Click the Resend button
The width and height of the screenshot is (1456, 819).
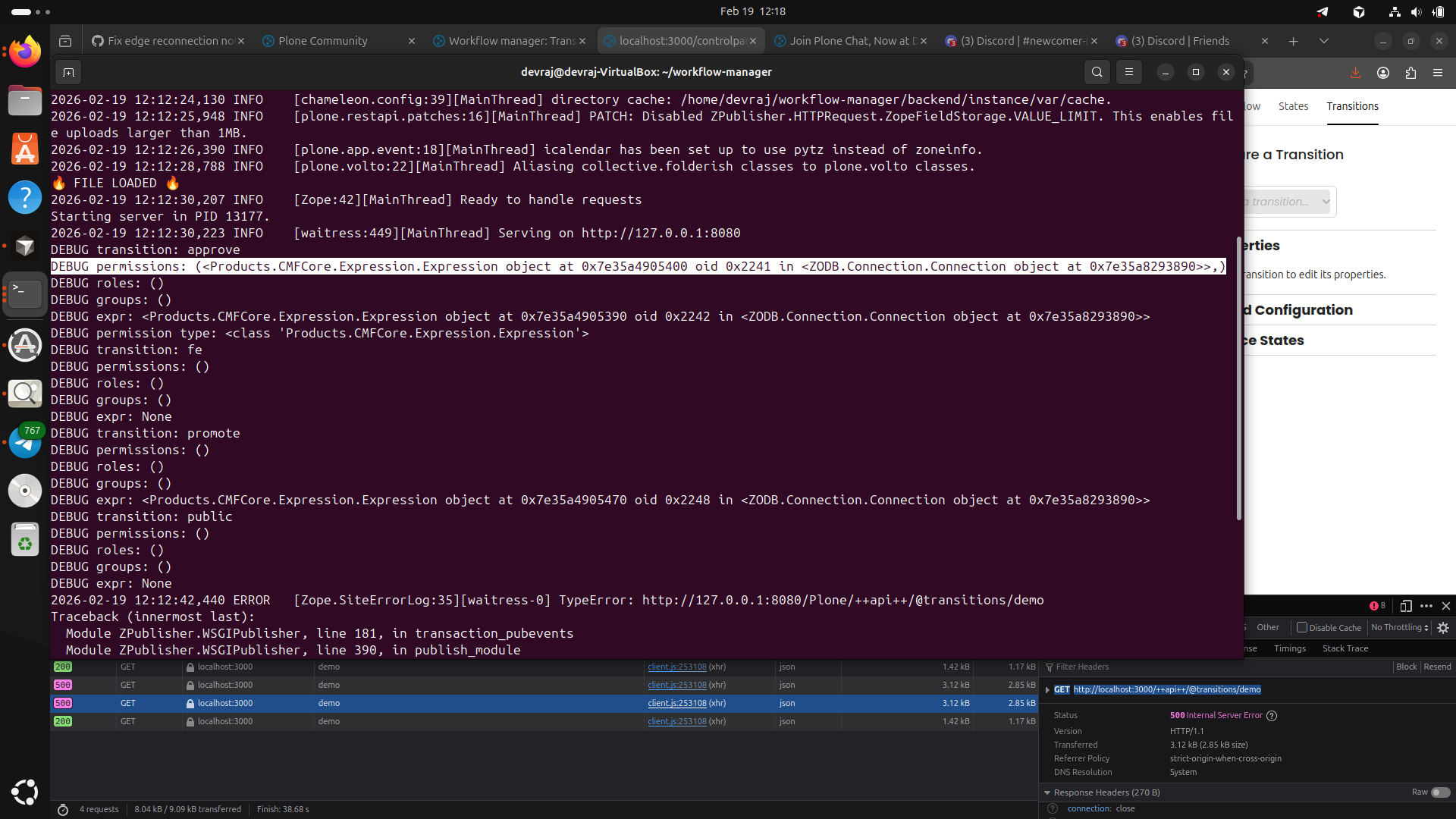coord(1437,667)
